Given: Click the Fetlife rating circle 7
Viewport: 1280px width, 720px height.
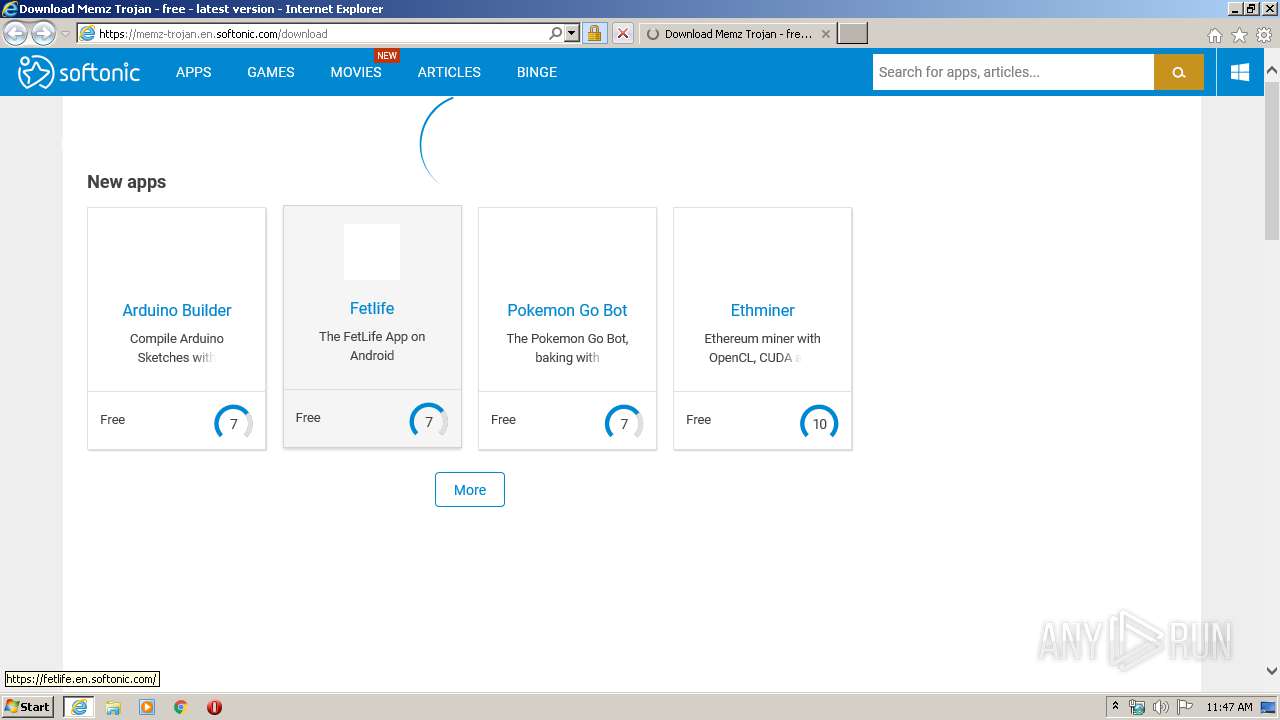Looking at the screenshot, I should point(429,421).
